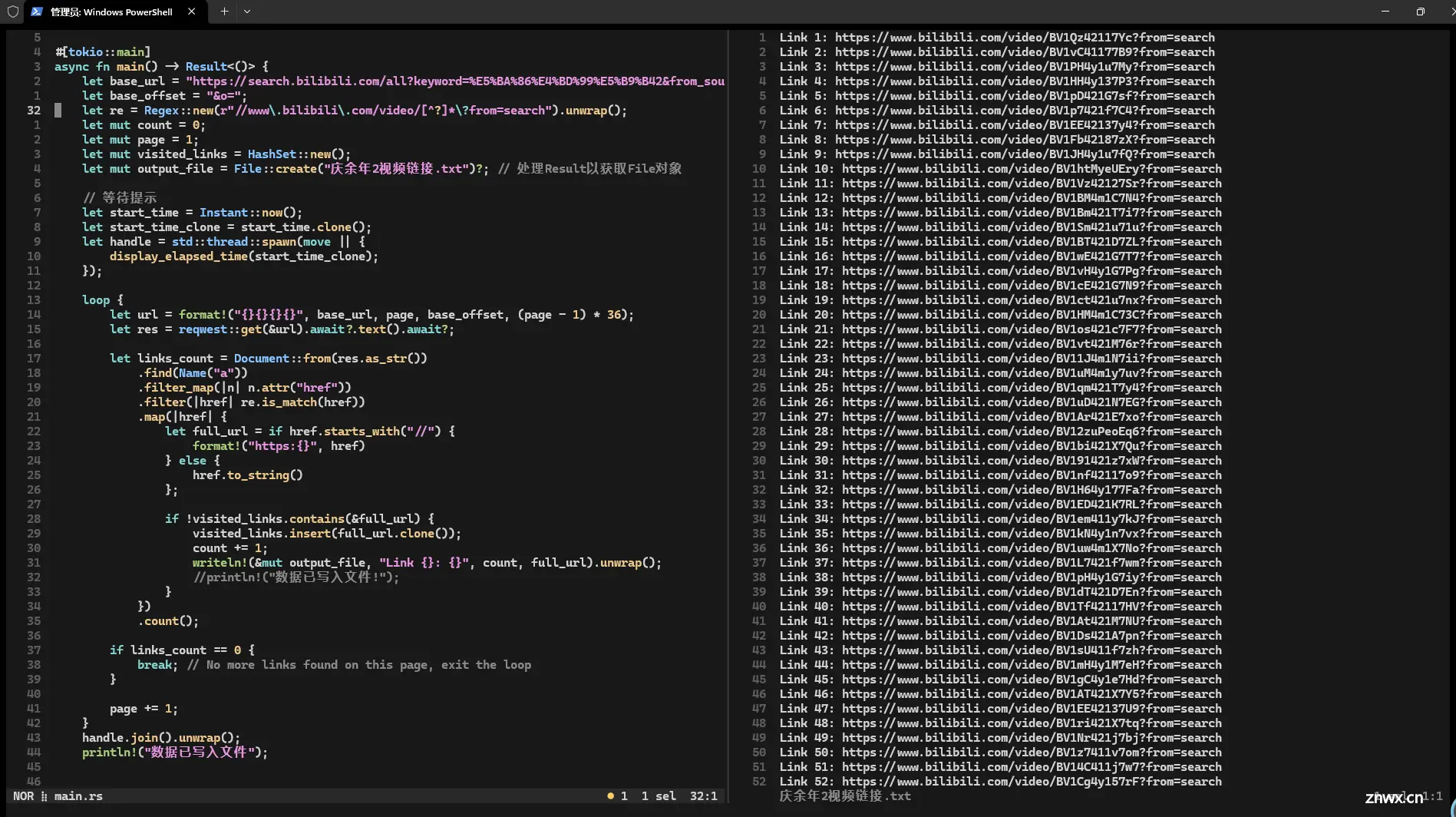The height and width of the screenshot is (817, 1456).
Task: Click the href.starts_with line
Action: [310, 431]
